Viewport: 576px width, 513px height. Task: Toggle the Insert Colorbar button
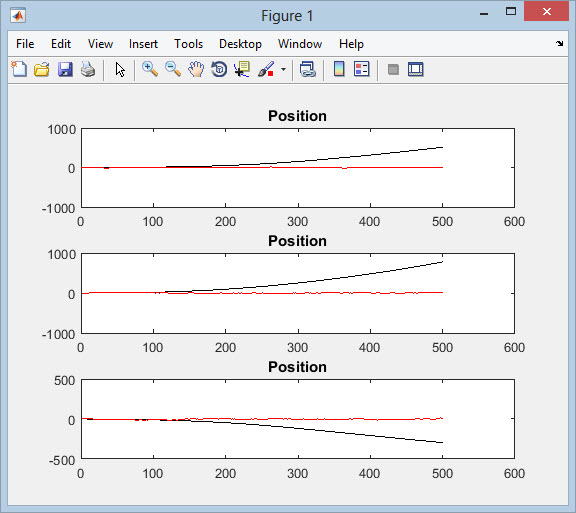[339, 69]
